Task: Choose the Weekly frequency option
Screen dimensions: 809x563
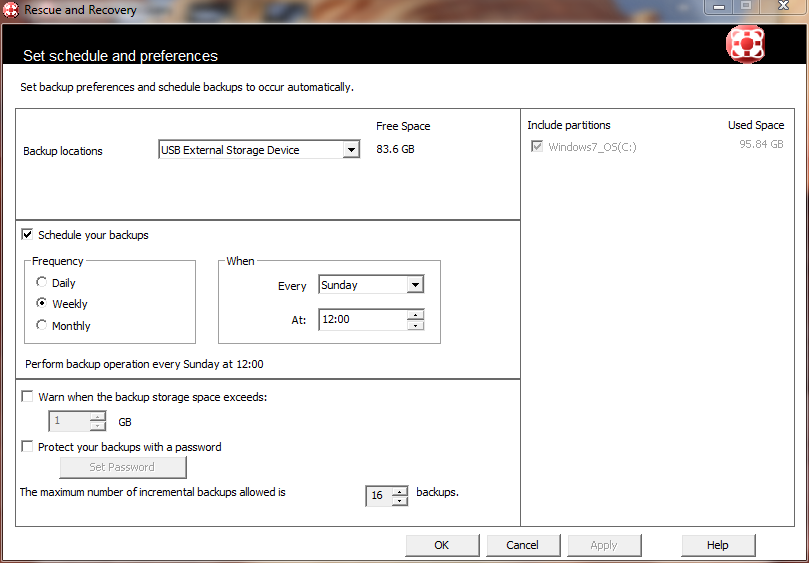Action: [41, 304]
